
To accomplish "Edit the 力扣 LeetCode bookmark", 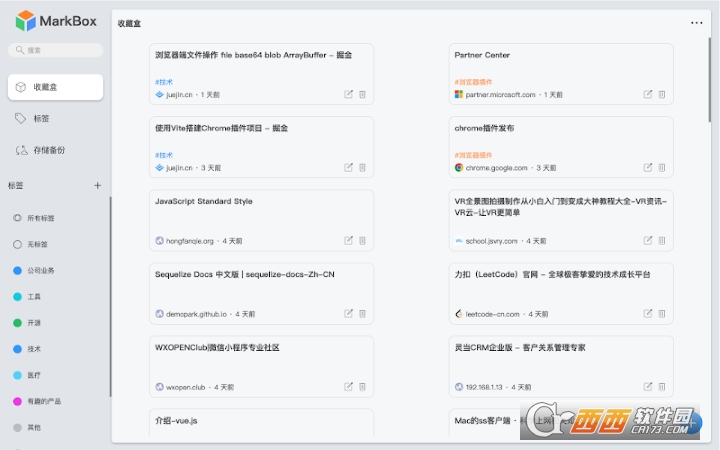I will click(x=648, y=313).
